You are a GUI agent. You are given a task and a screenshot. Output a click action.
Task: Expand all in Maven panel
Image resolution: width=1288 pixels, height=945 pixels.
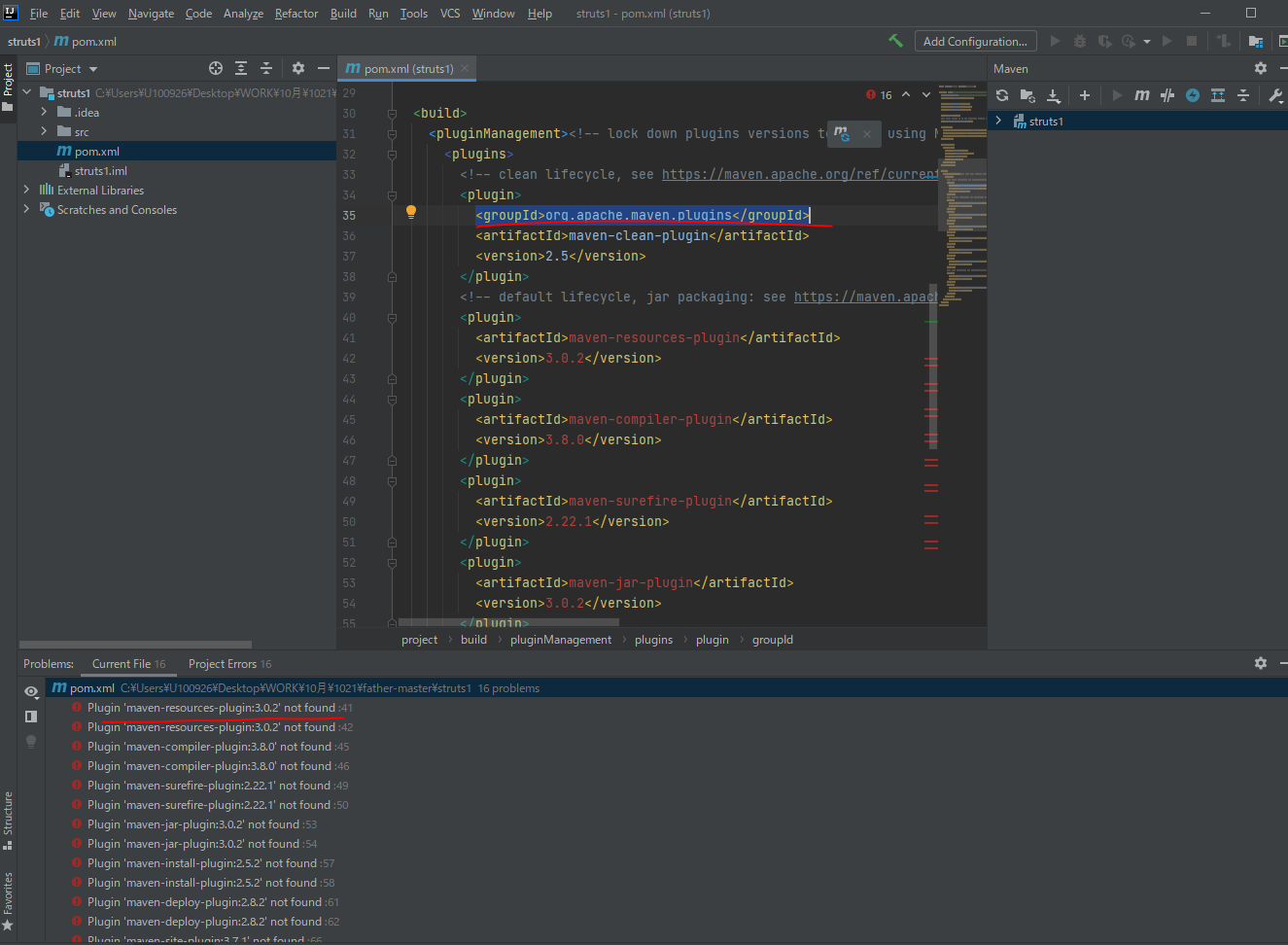(1218, 95)
